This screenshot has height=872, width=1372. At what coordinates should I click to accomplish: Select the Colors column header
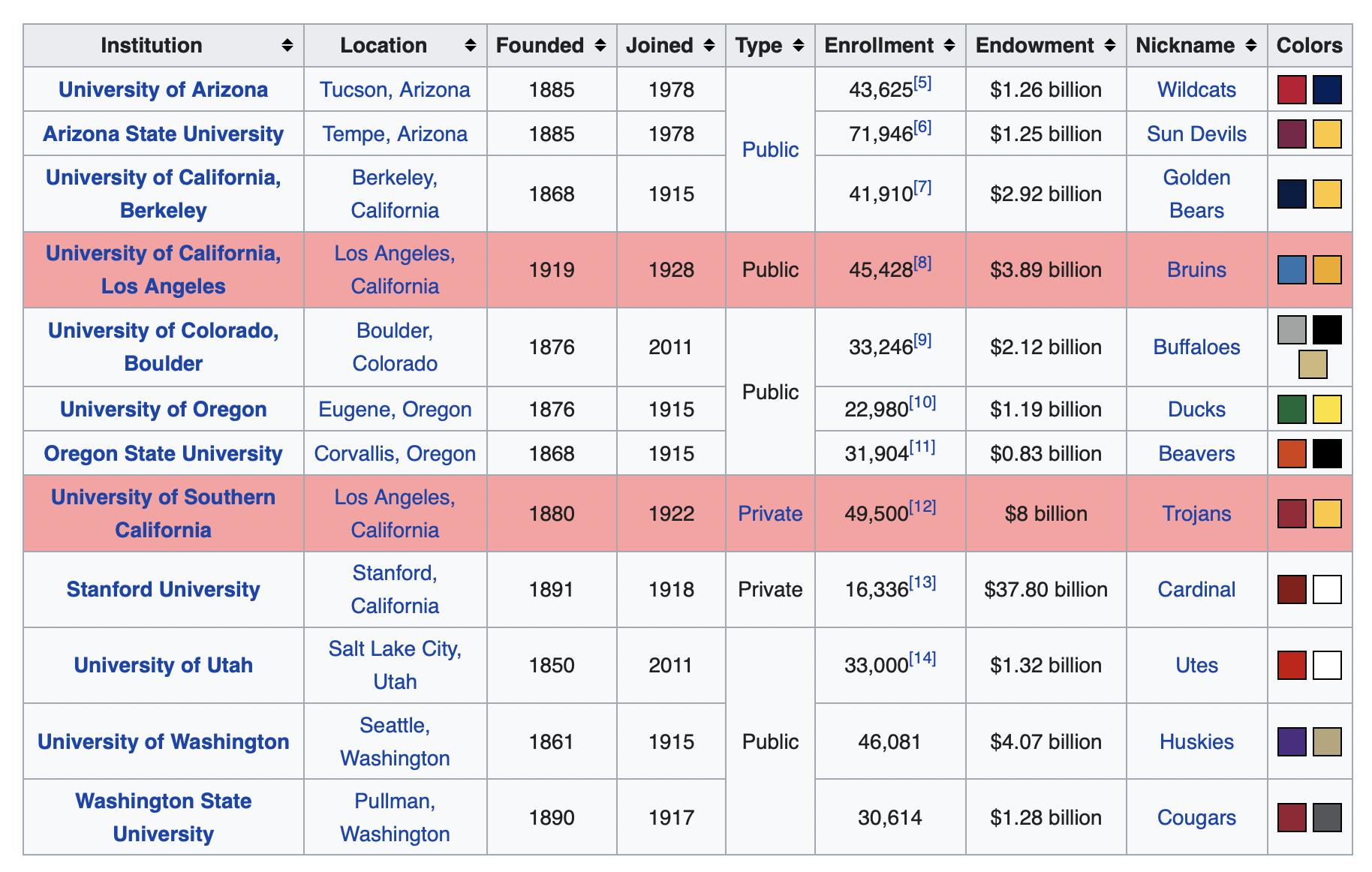pos(1309,46)
